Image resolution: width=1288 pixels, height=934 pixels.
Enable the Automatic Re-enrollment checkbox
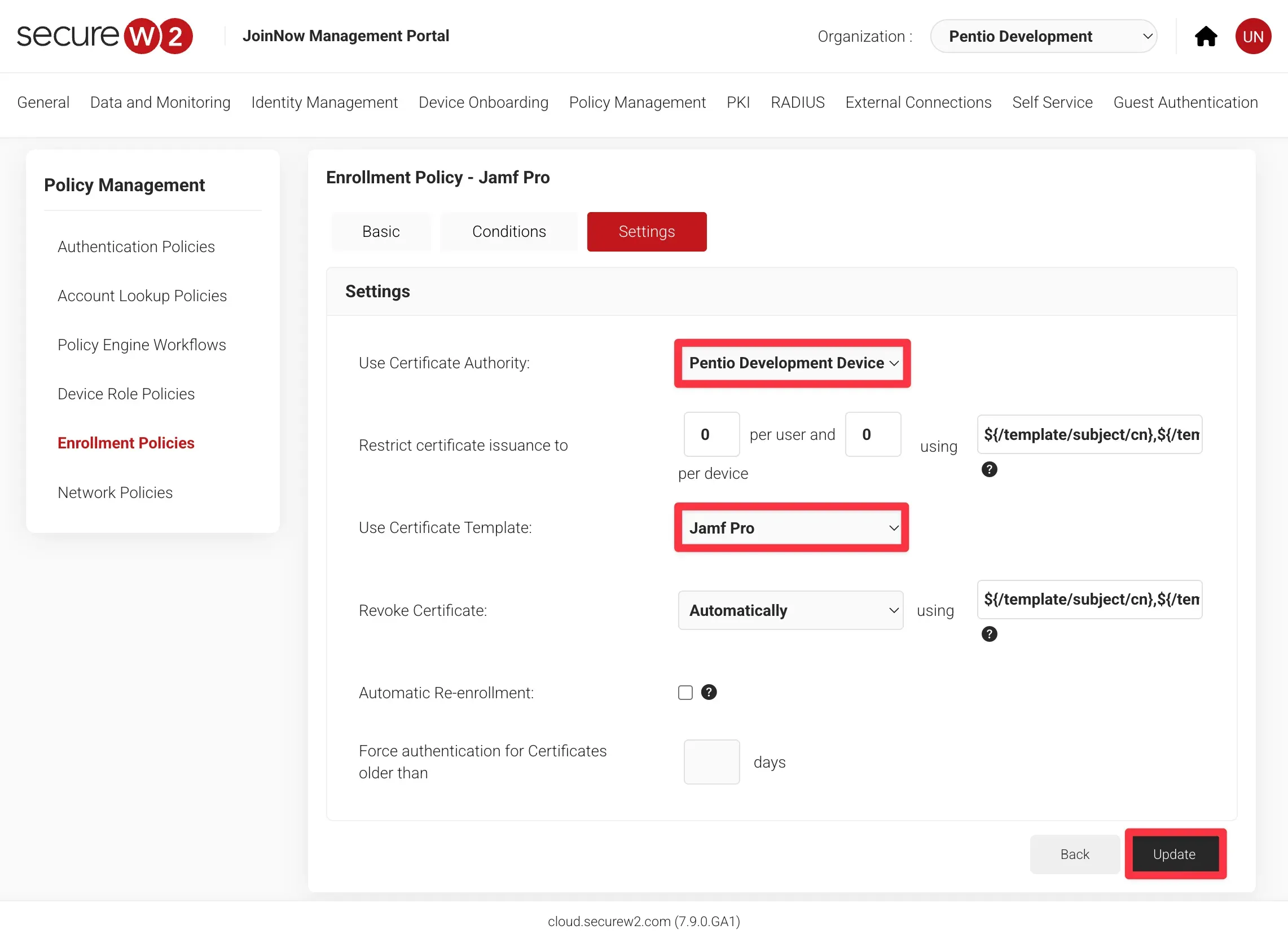coord(685,693)
